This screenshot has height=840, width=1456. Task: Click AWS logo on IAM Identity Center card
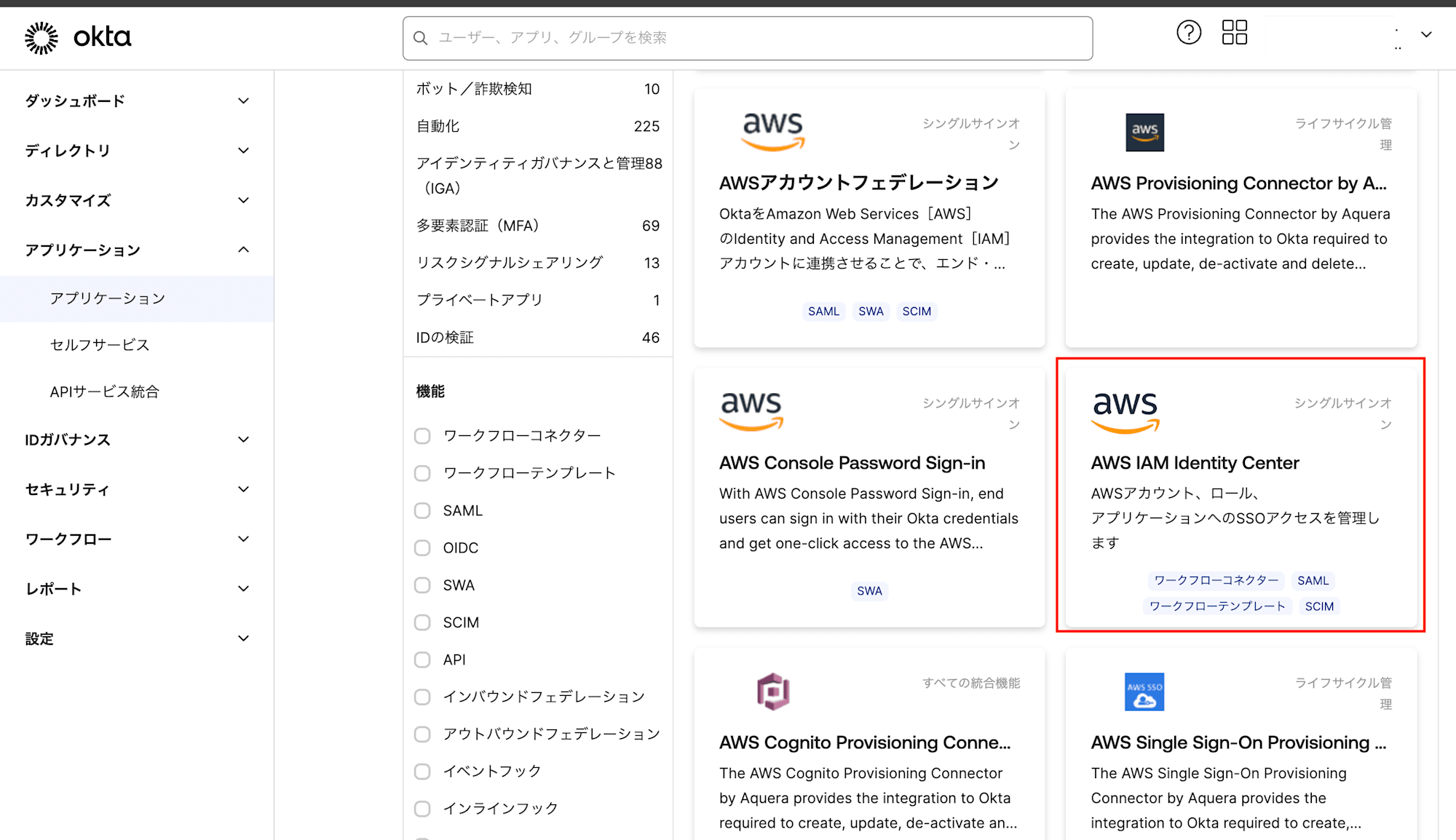pos(1125,412)
